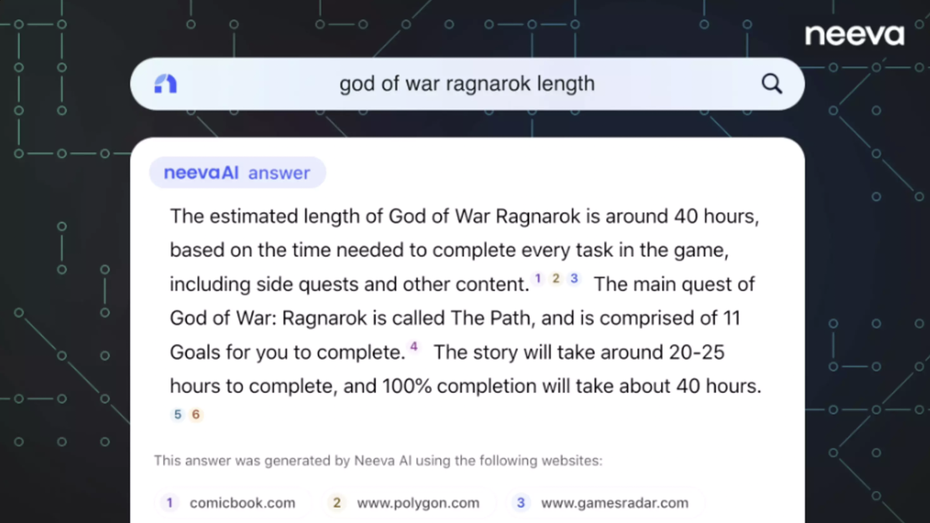The height and width of the screenshot is (523, 930).
Task: Open citation 3 in the answer text
Action: 574,279
